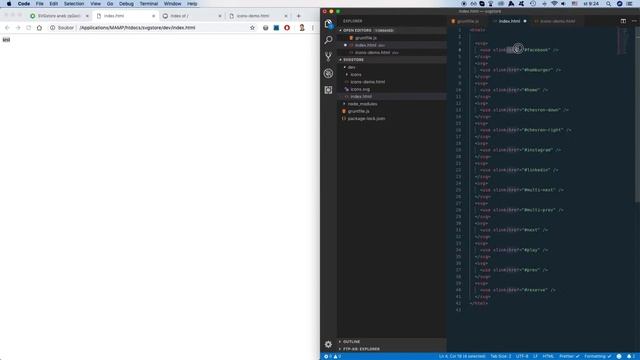Expand the node_modules folder
This screenshot has width=640, height=360.
392,104
